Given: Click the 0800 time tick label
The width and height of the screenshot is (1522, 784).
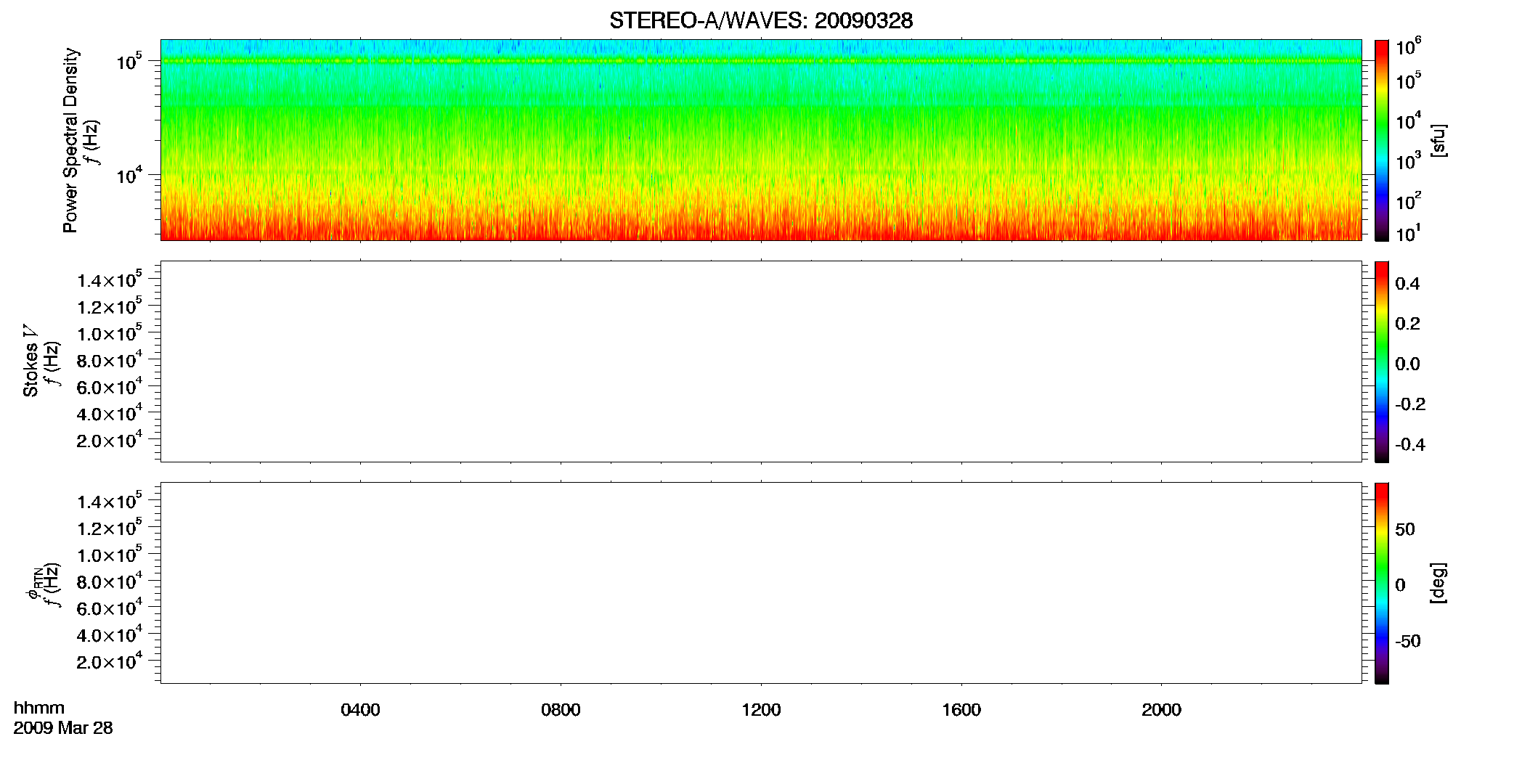Looking at the screenshot, I should click(x=561, y=710).
